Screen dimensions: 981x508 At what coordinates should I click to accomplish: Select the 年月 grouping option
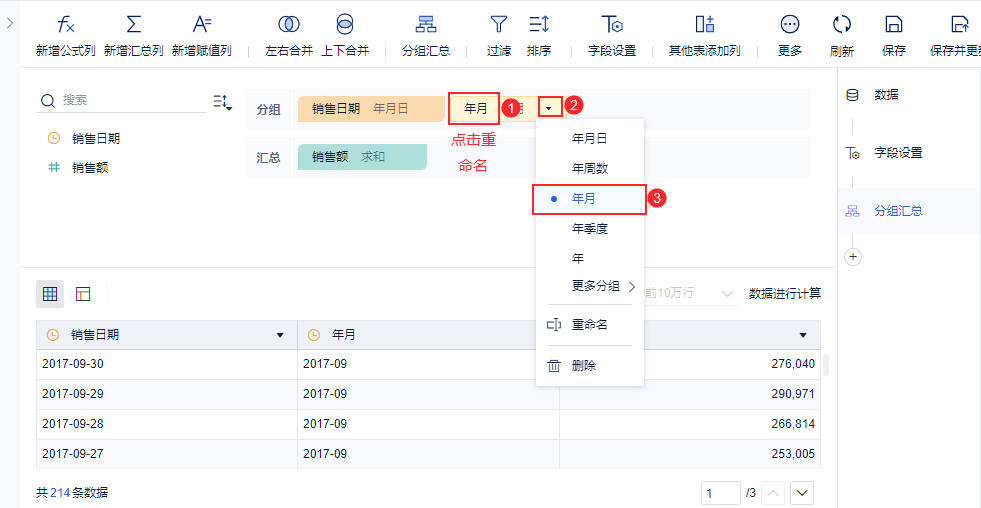tap(583, 199)
